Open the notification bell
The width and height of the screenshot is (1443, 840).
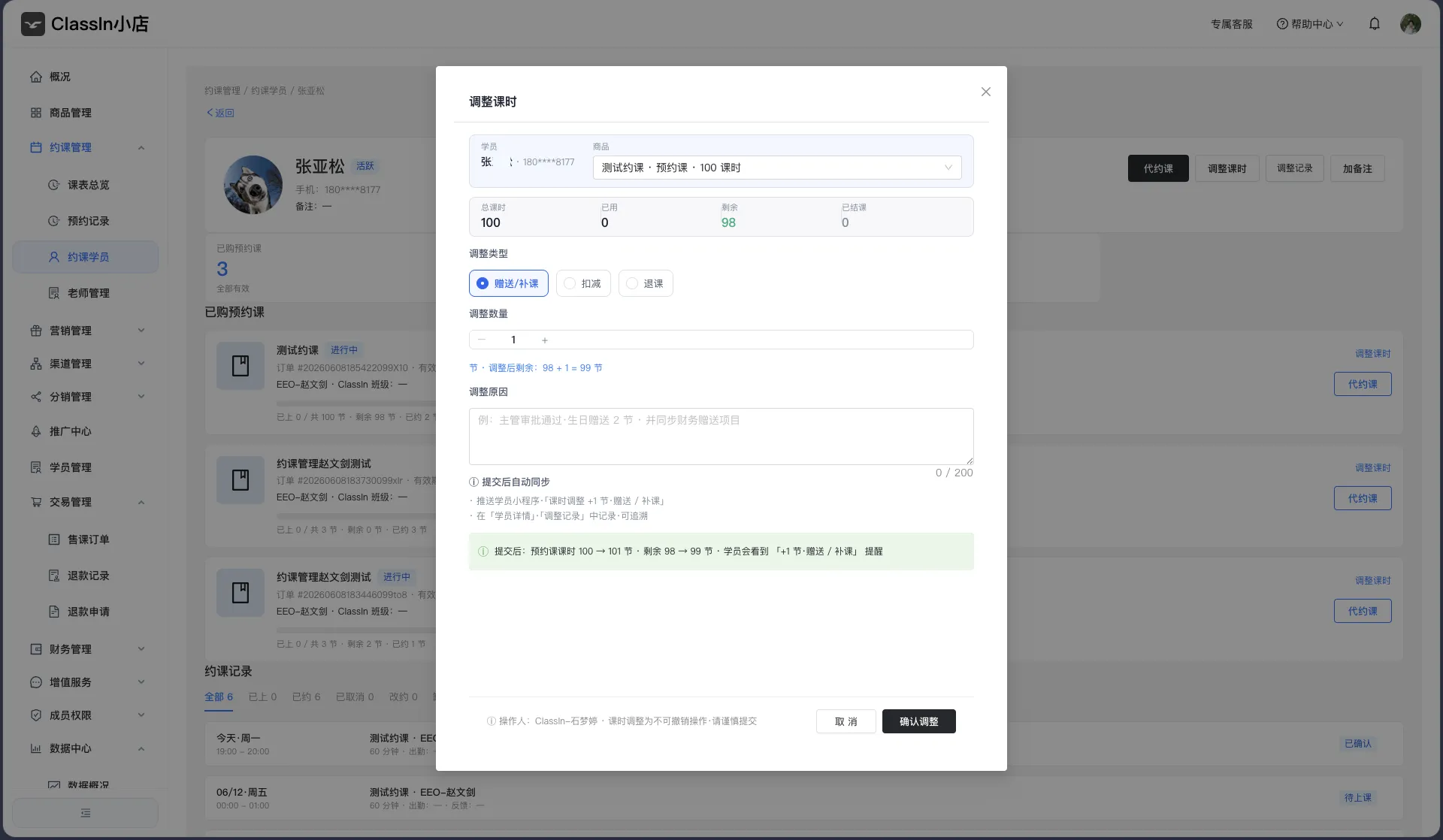(1375, 24)
